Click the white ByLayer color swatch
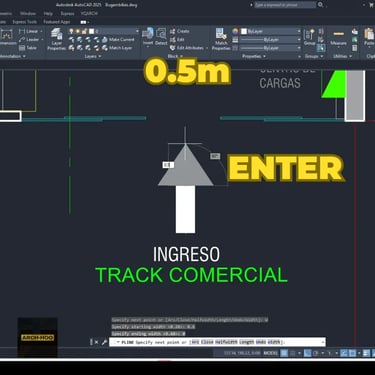This screenshot has height=375, width=375. [x=244, y=31]
